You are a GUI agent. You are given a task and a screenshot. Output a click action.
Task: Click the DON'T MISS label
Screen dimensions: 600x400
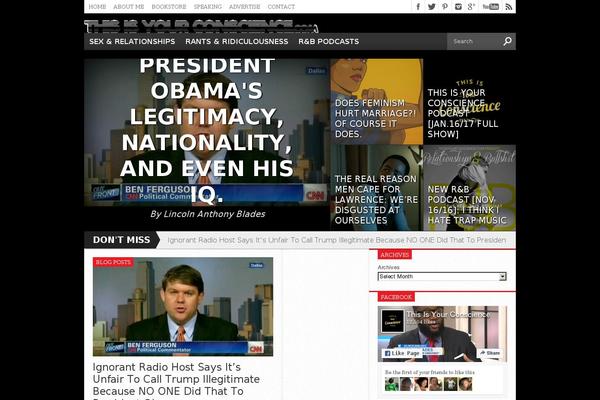pyautogui.click(x=121, y=240)
